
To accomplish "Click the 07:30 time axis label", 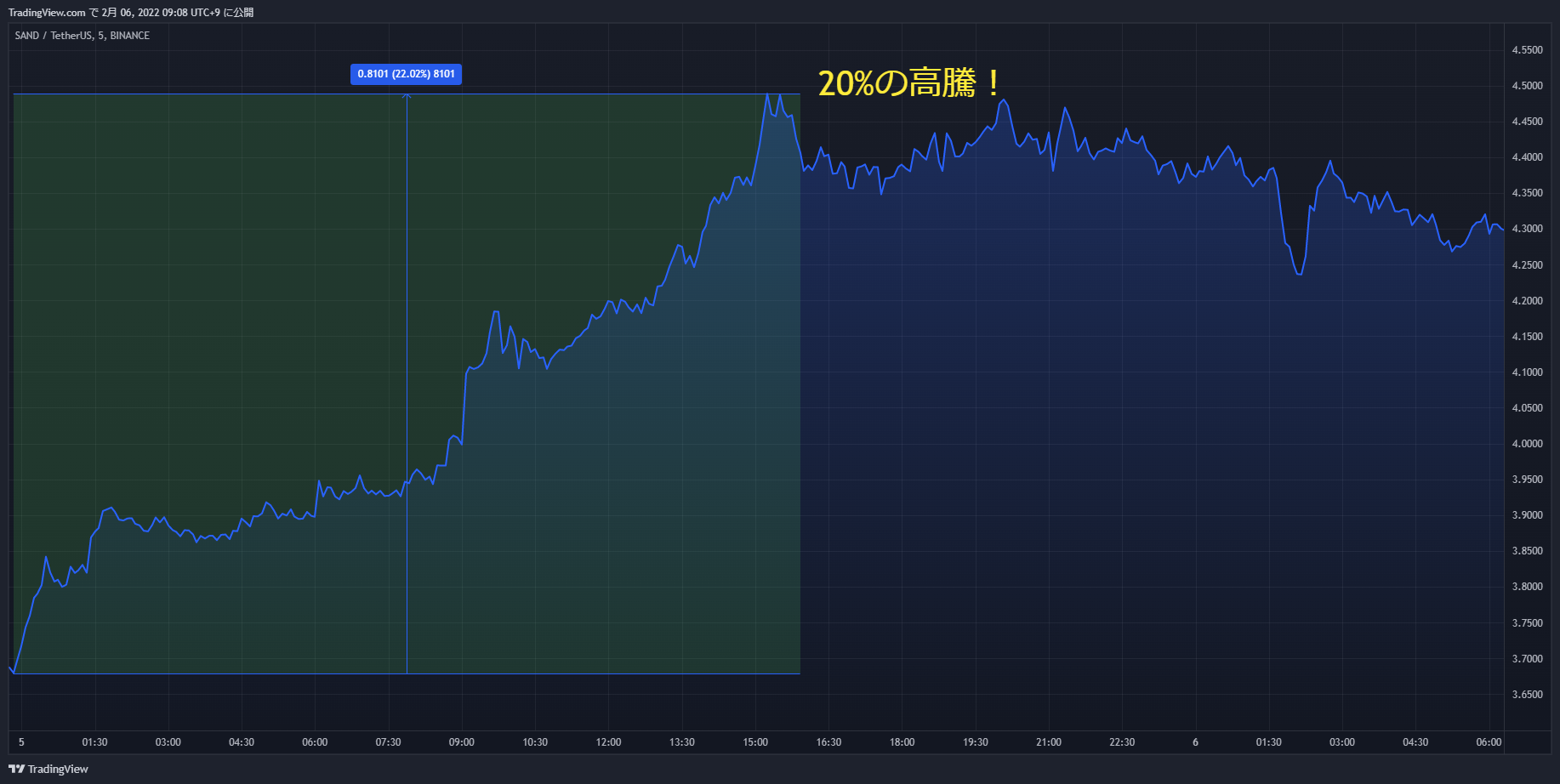I will click(x=388, y=742).
